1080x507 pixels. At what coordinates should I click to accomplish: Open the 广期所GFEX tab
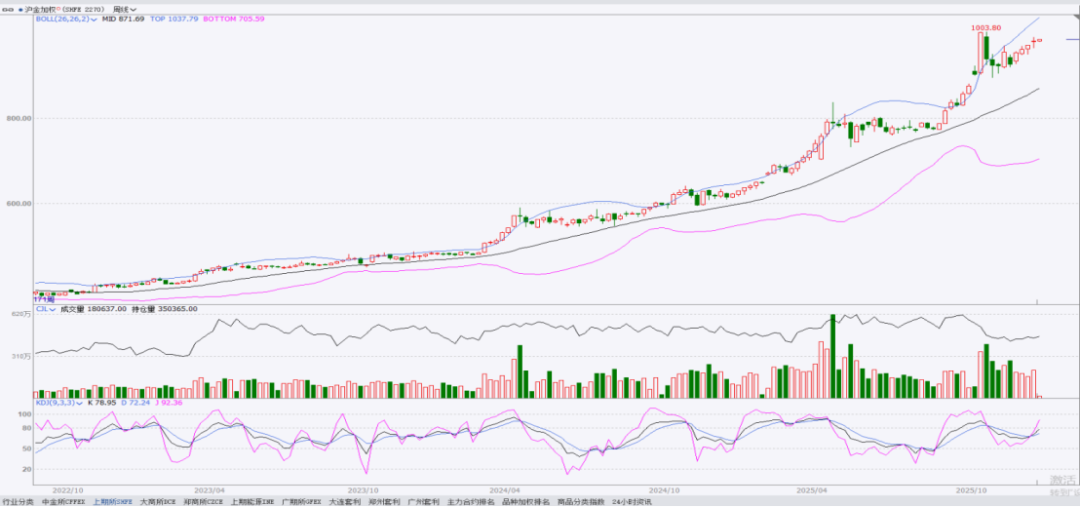coord(302,502)
